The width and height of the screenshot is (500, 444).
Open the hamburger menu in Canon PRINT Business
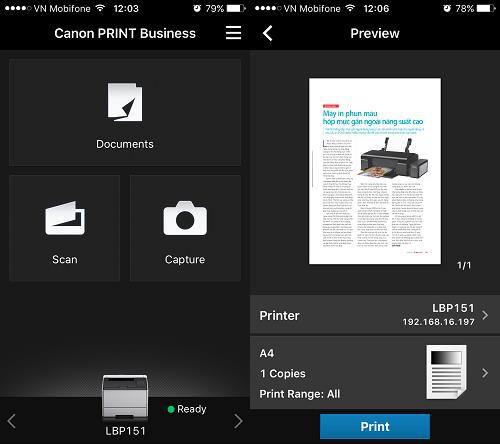click(233, 33)
